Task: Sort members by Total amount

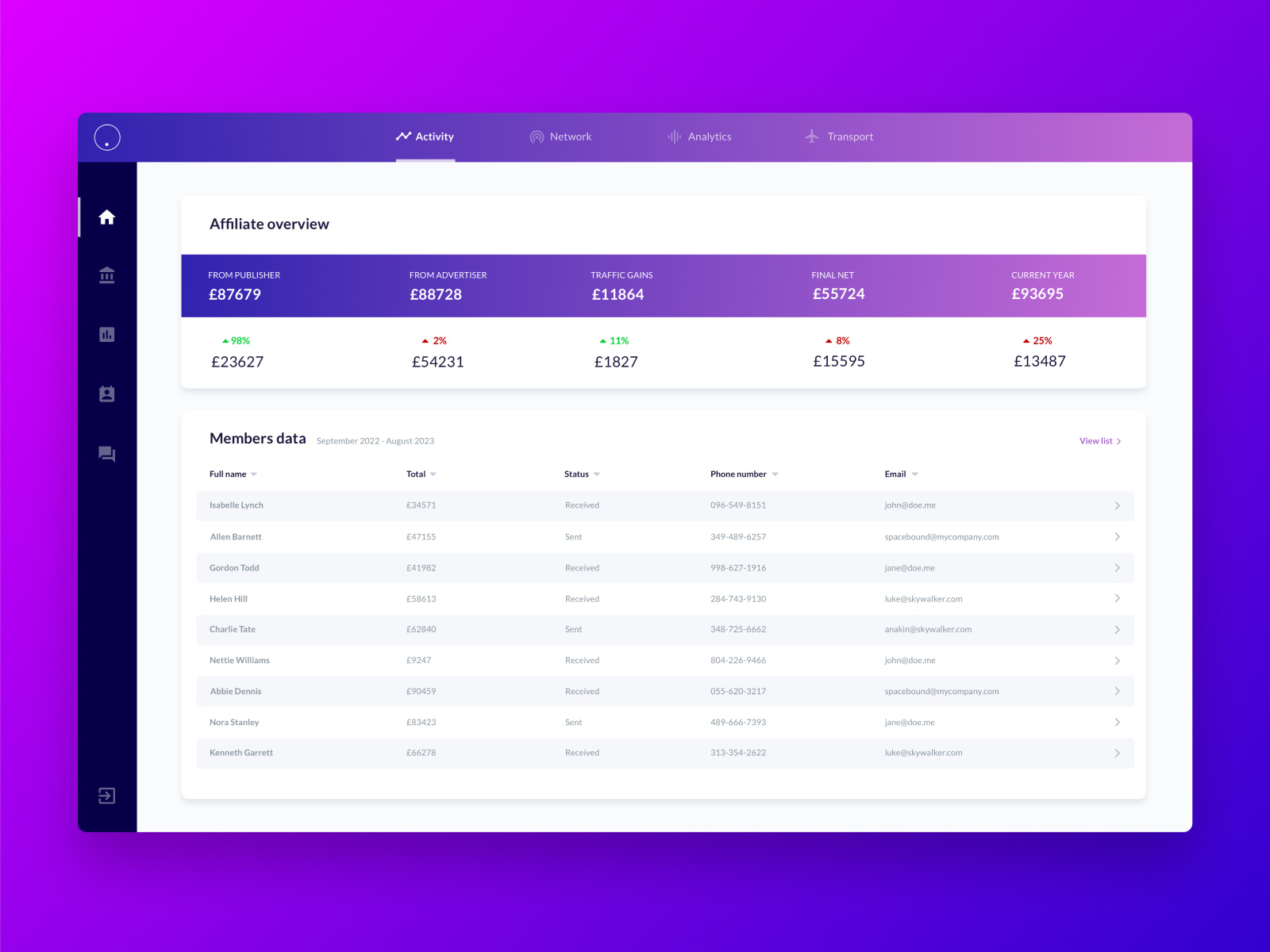Action: (x=421, y=474)
